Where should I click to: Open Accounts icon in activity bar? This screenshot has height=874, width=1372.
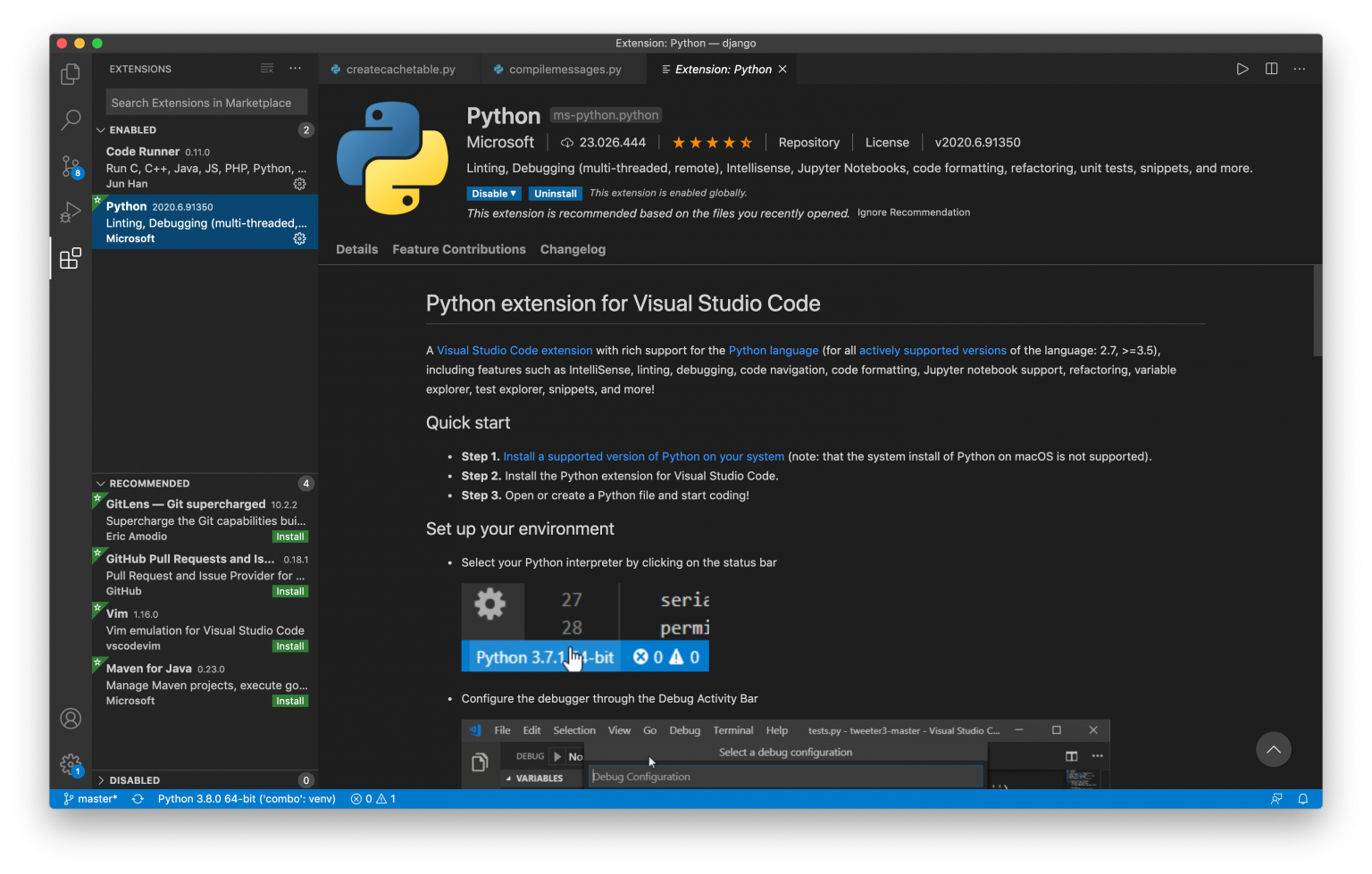point(71,719)
